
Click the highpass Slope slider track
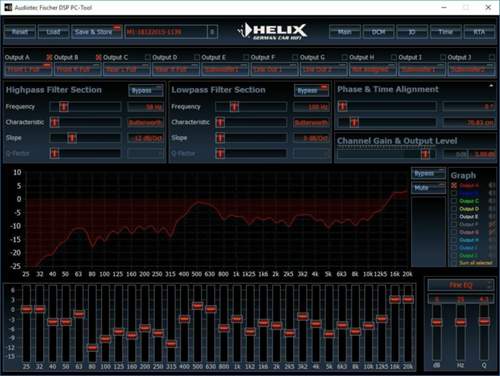[x=85, y=138]
